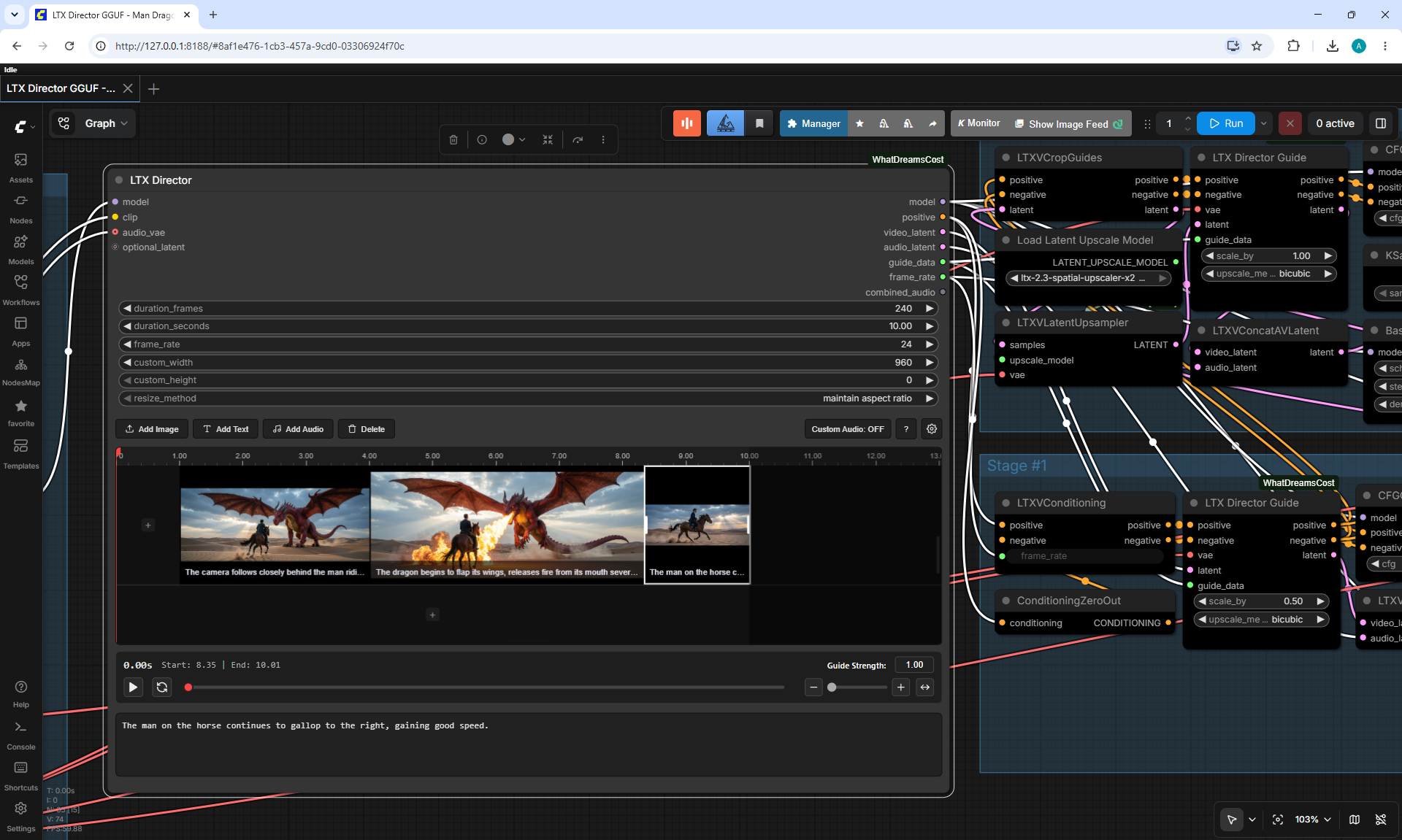Open the zoom 103% dropdown
This screenshot has height=840, width=1402.
point(1313,820)
